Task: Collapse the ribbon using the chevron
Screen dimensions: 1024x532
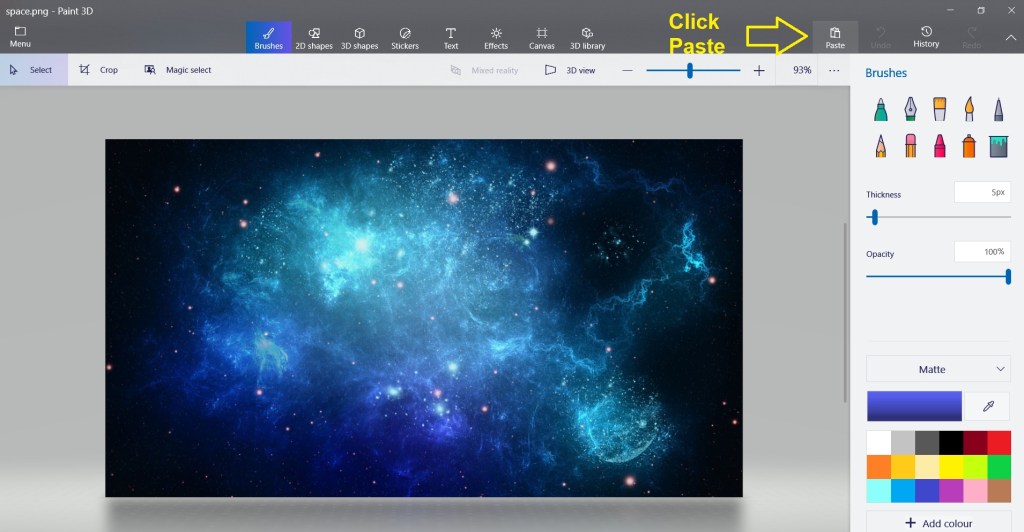Action: coord(1009,38)
